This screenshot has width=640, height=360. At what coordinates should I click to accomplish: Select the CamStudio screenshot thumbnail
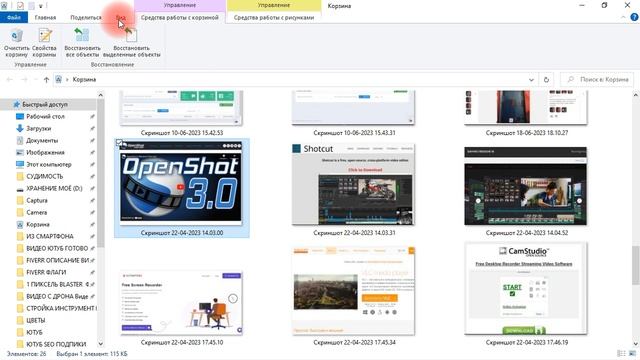click(526, 289)
